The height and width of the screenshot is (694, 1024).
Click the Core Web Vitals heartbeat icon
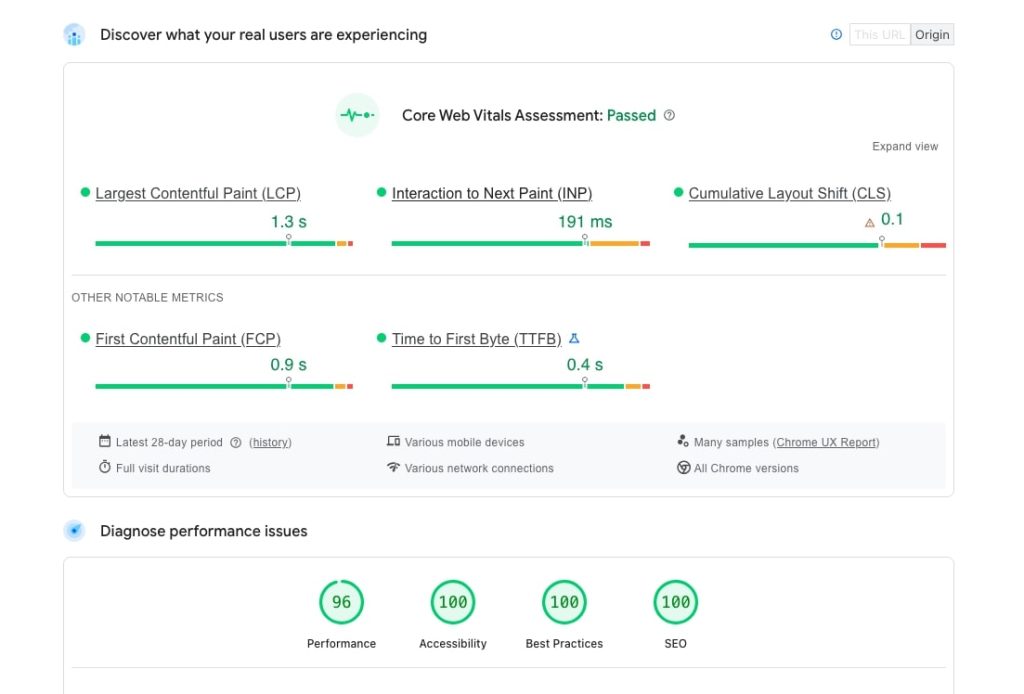[x=357, y=114]
